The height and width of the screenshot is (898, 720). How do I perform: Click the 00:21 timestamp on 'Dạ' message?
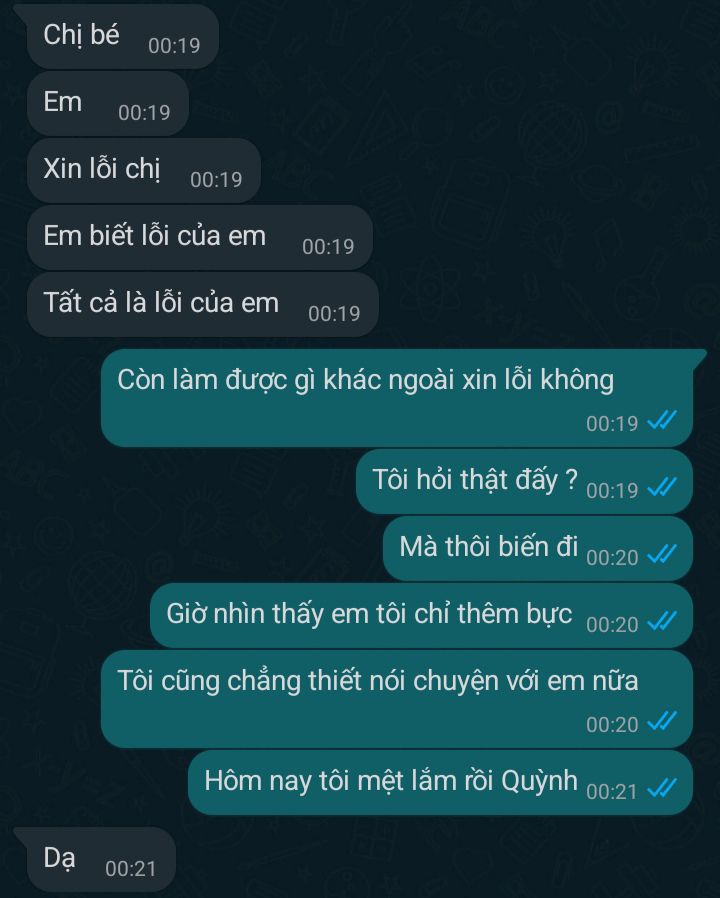click(131, 869)
